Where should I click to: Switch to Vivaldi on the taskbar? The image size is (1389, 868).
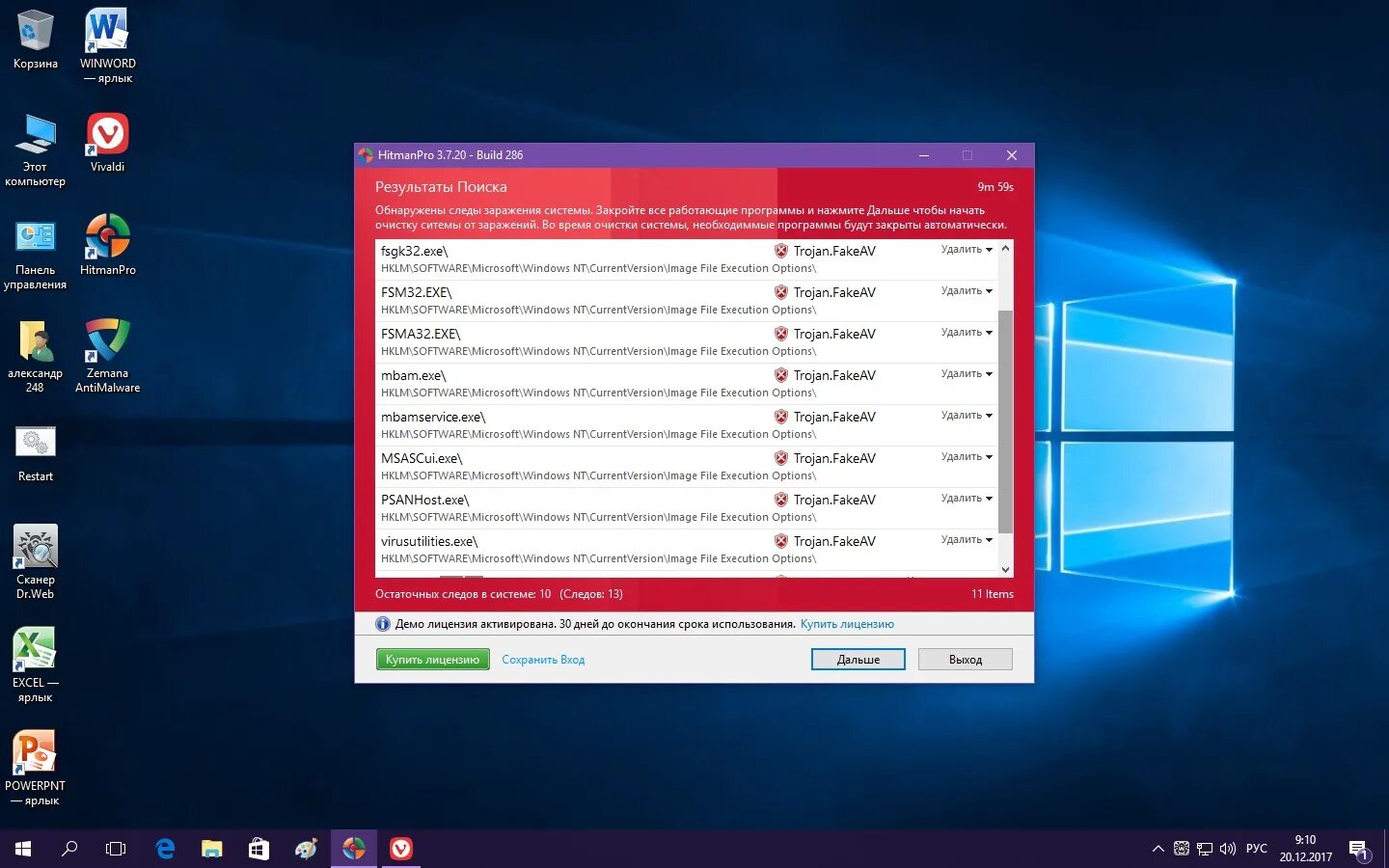pos(400,849)
